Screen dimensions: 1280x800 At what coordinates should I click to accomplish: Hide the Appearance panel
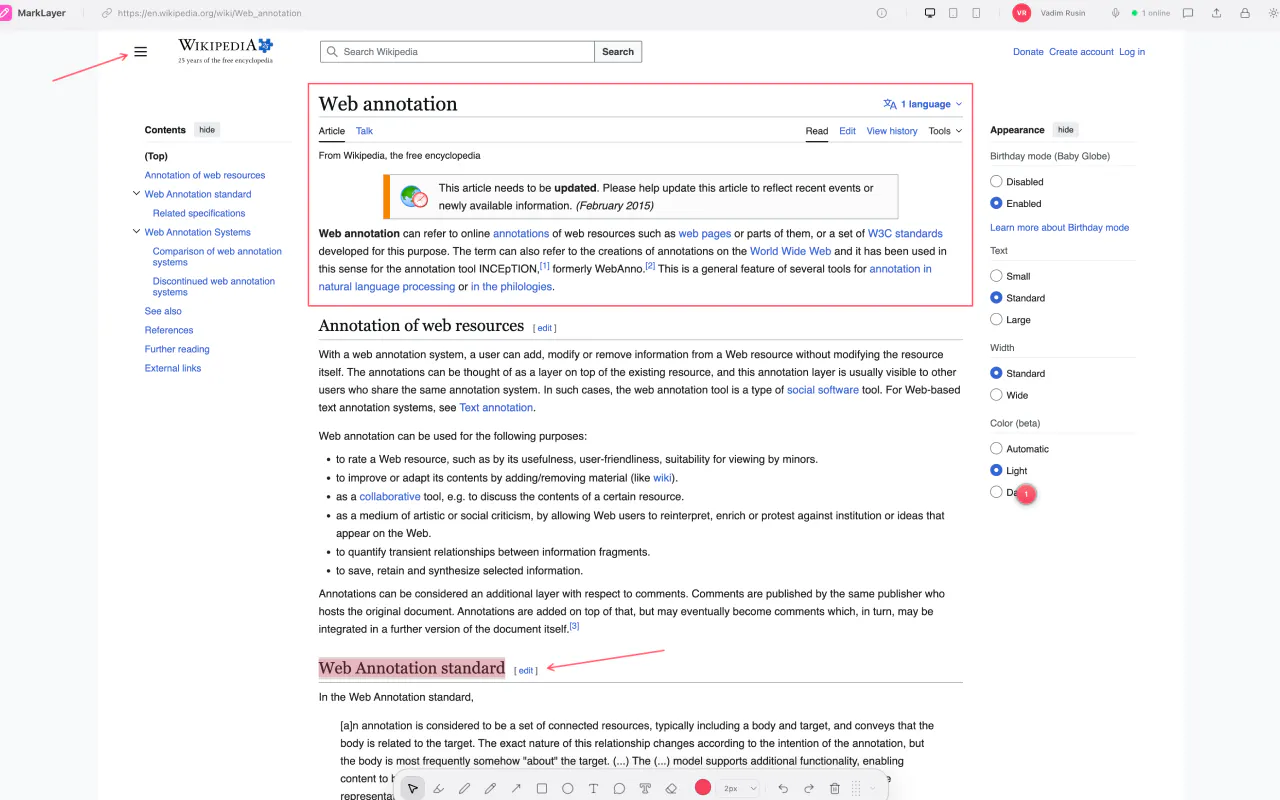click(1066, 130)
